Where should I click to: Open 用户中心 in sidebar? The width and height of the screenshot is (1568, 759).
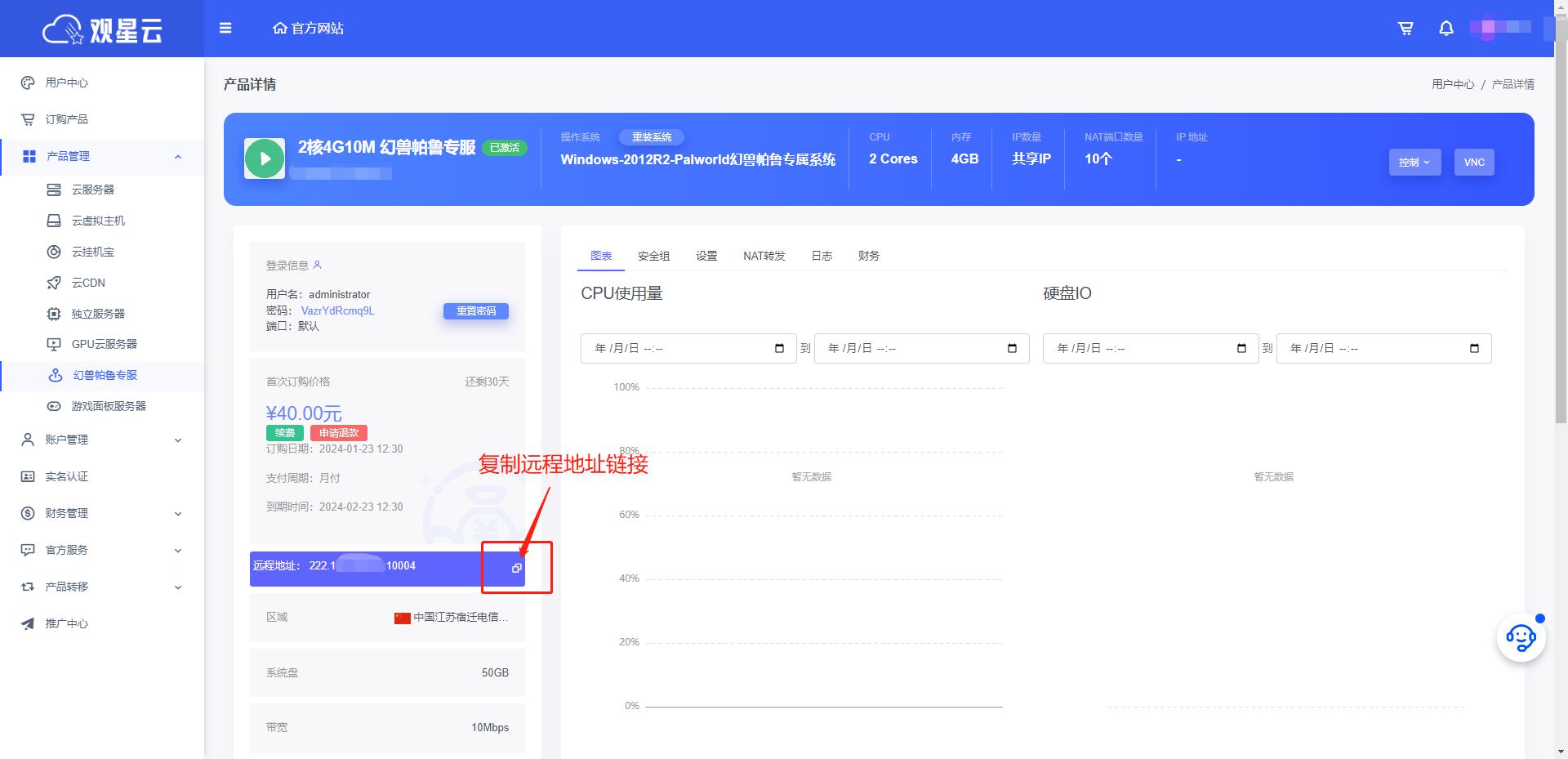[102, 83]
